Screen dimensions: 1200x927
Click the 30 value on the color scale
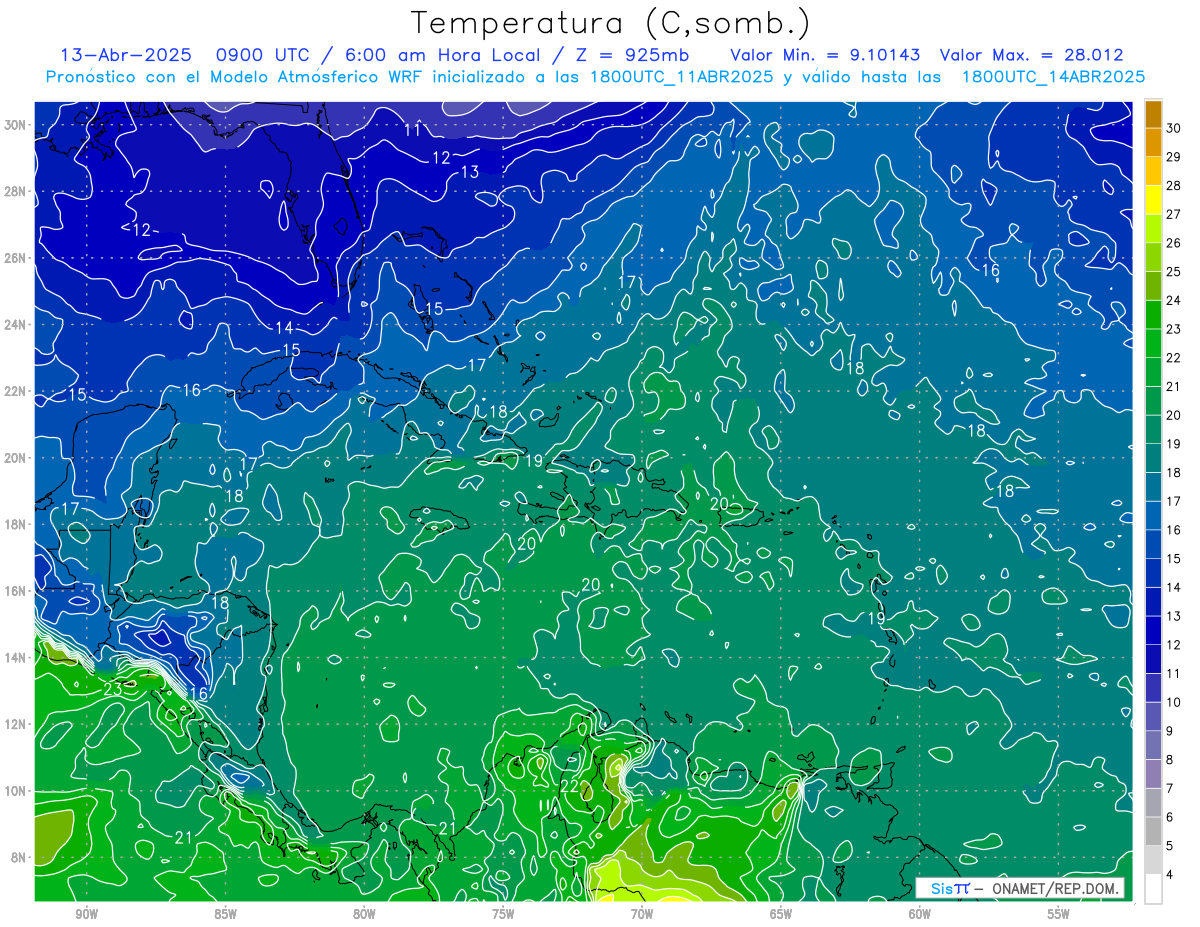coord(1173,128)
